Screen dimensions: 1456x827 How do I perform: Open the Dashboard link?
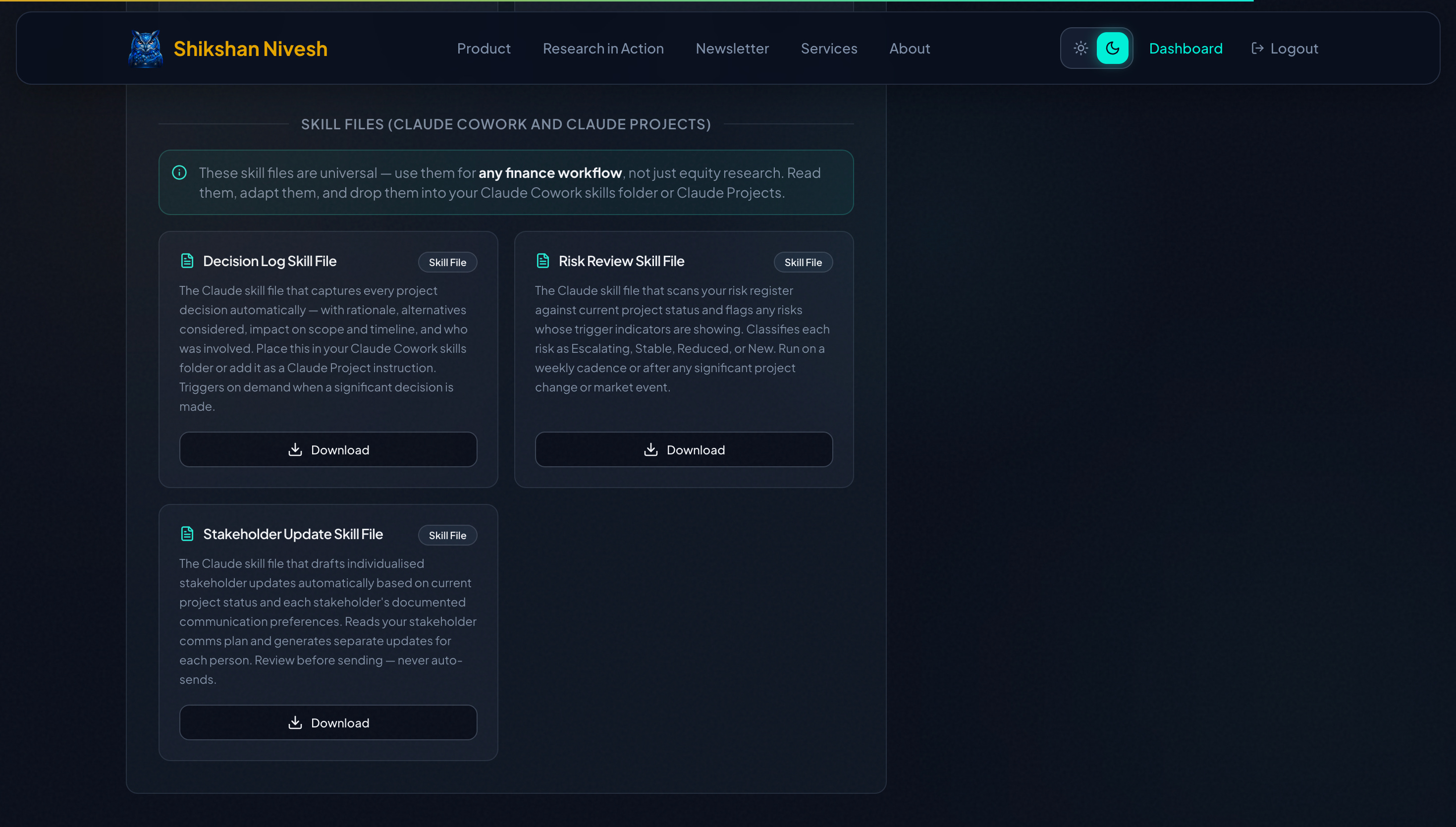coord(1186,49)
